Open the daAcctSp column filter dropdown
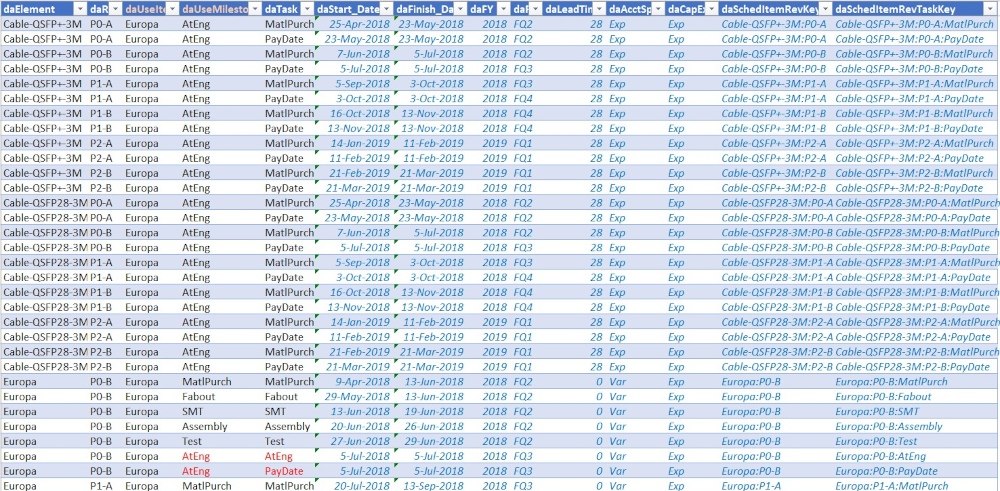1000x491 pixels. coord(656,9)
